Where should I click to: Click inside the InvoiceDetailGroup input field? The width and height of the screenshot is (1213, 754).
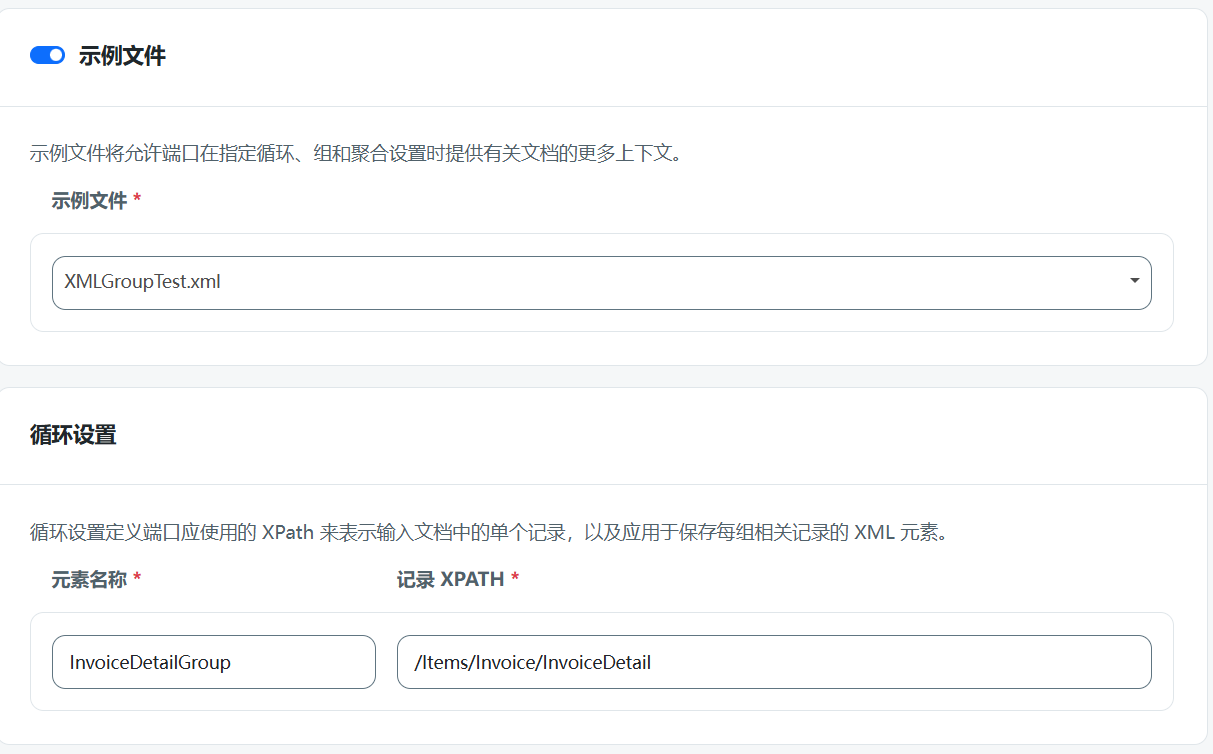pos(213,662)
